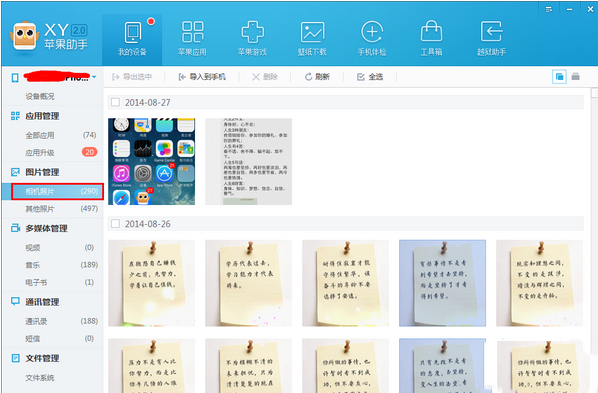Select 短信 (0)
This screenshot has width=598, height=393.
(53, 338)
